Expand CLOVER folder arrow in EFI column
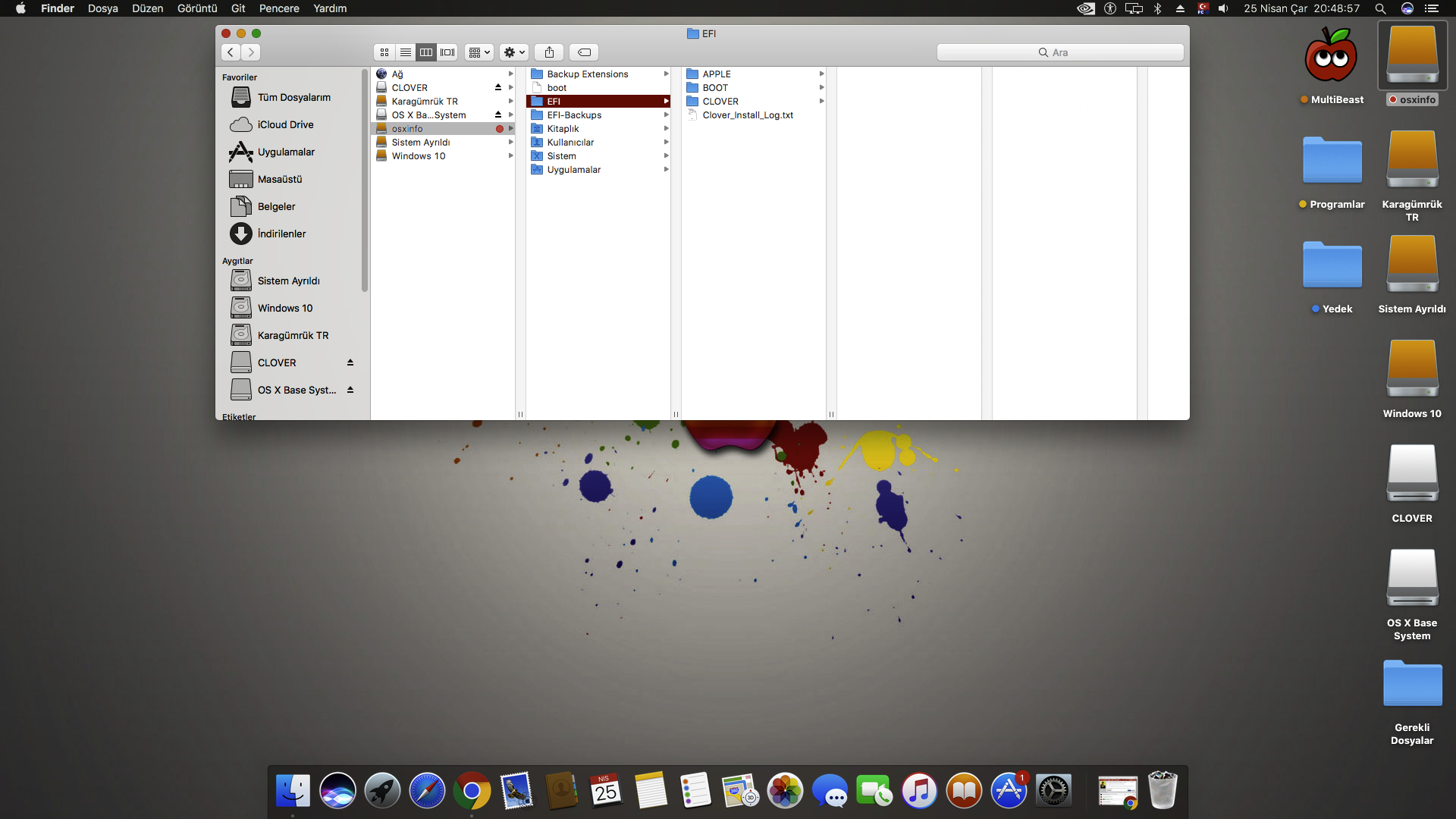This screenshot has width=1456, height=819. (821, 101)
